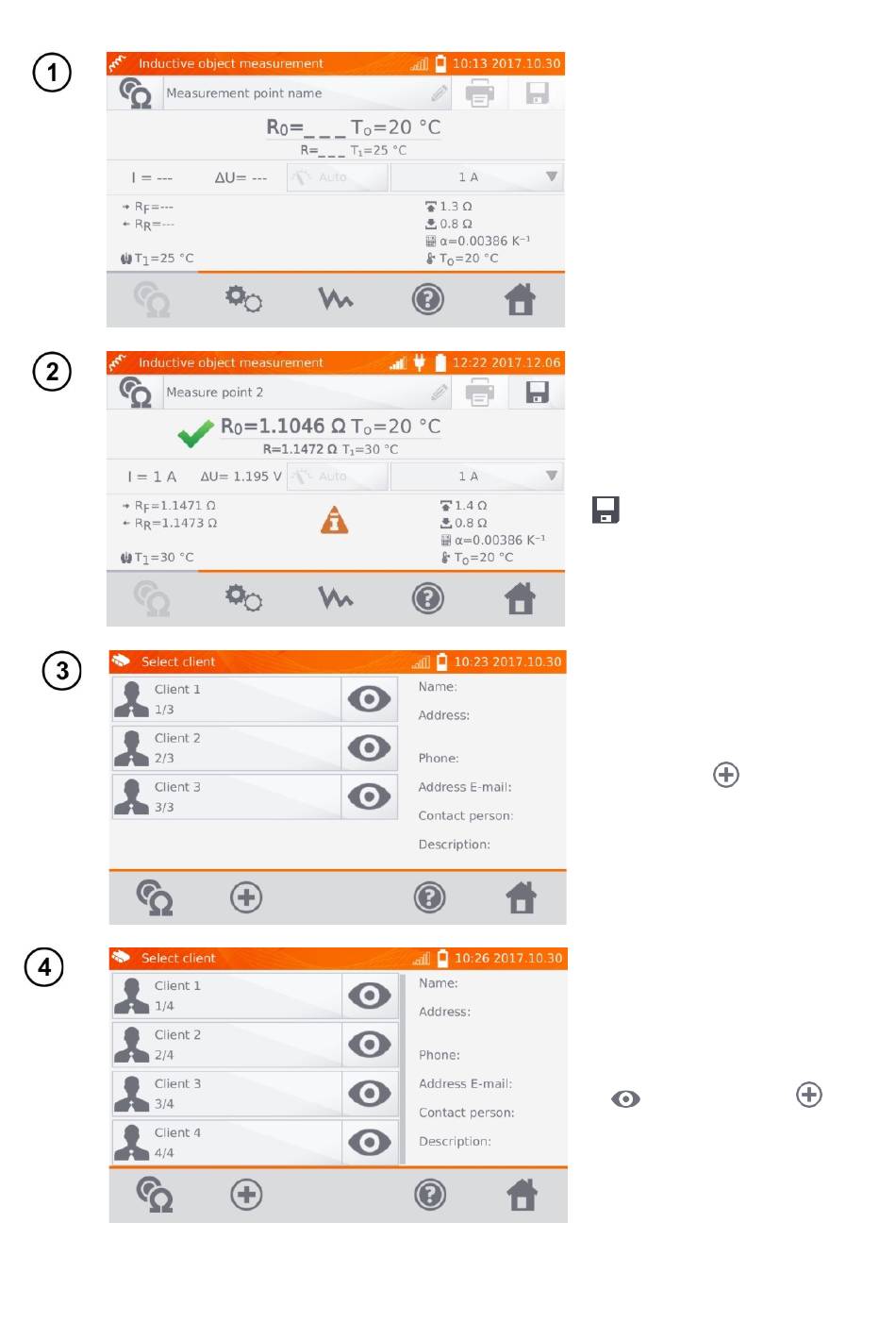Toggle eye icon for Client 4
Viewport: 896px width, 1323px height.
(x=369, y=1143)
